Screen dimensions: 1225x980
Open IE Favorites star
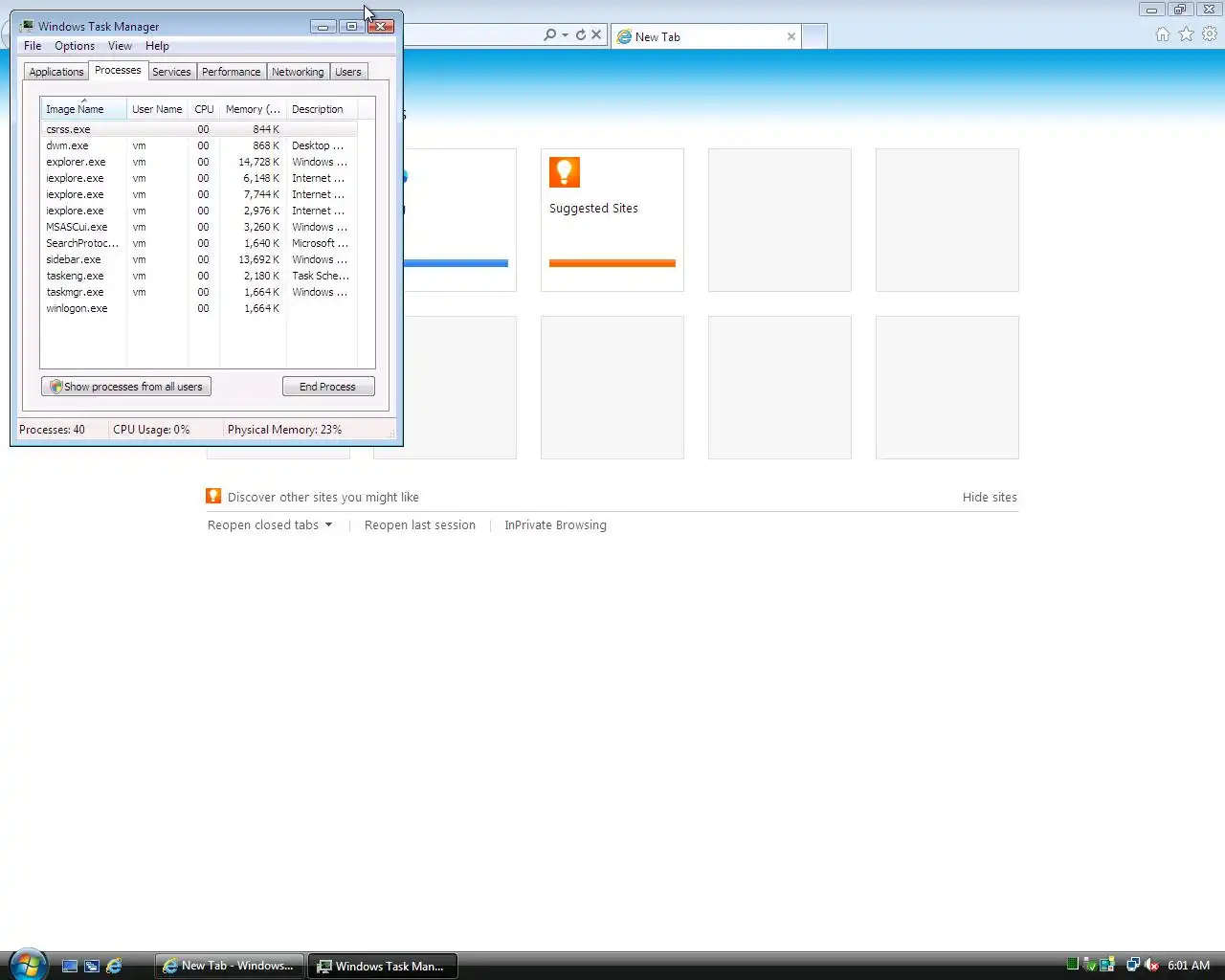[x=1187, y=34]
